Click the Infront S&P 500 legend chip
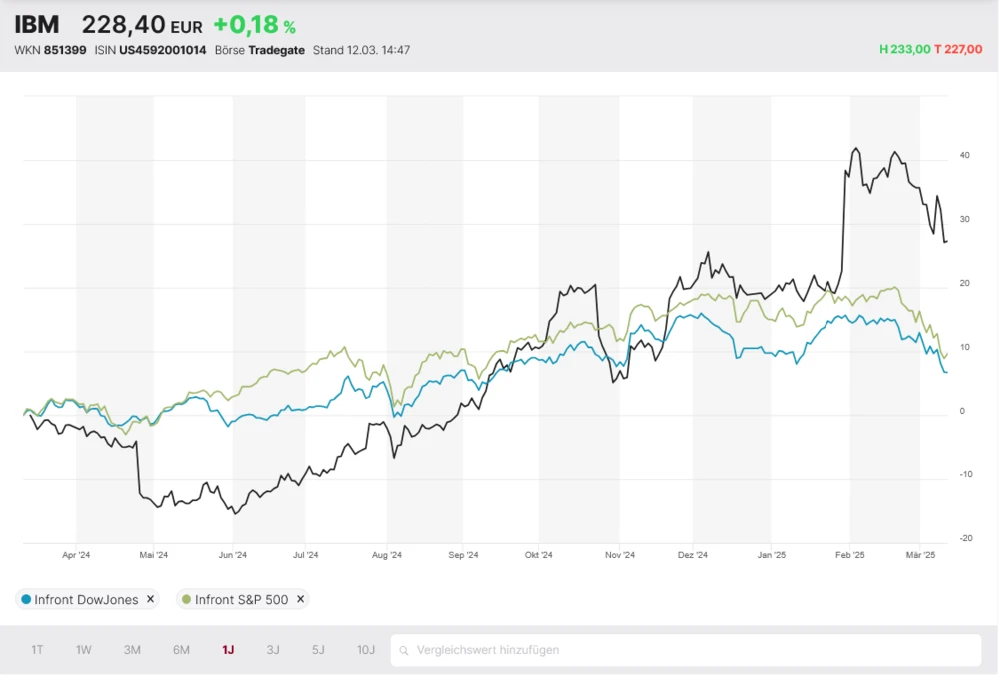 pyautogui.click(x=241, y=600)
